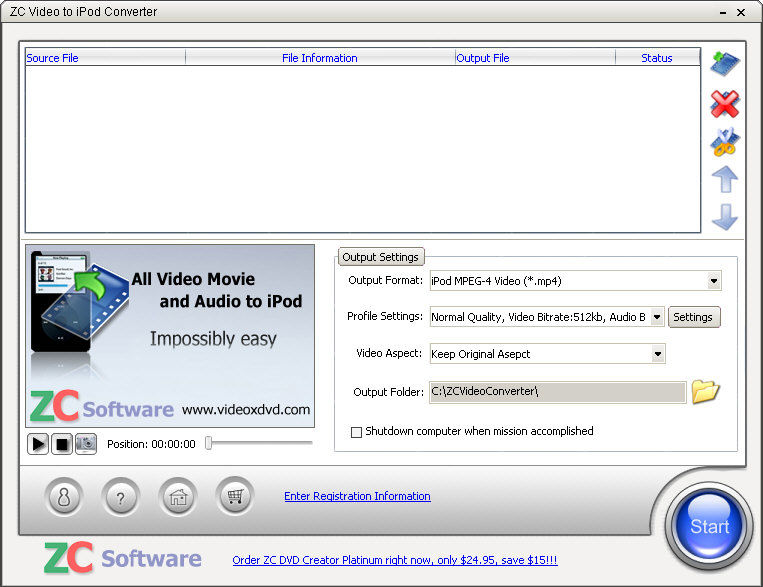Click the Source File column header

(x=105, y=58)
